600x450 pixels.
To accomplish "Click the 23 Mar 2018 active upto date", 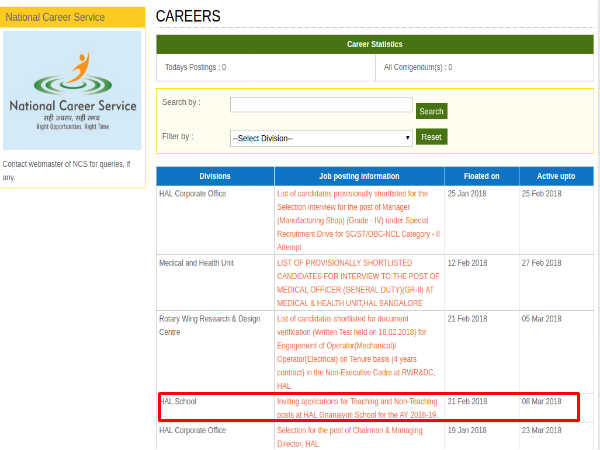I will (541, 430).
